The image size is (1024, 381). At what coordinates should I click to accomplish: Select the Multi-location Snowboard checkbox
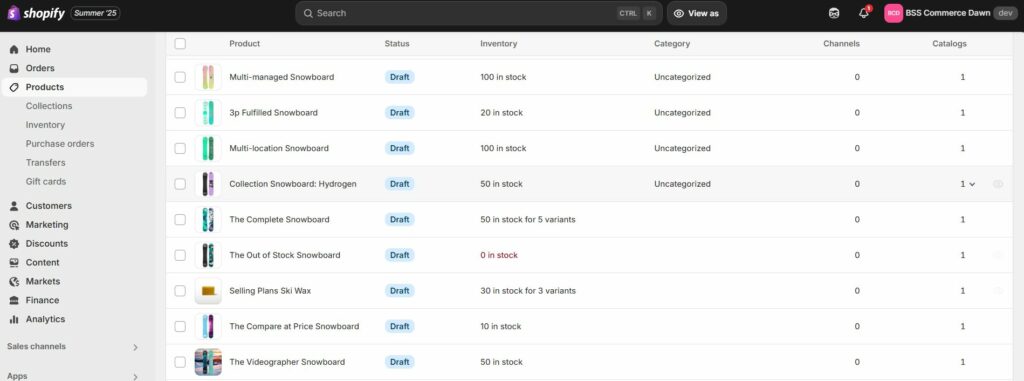point(180,148)
